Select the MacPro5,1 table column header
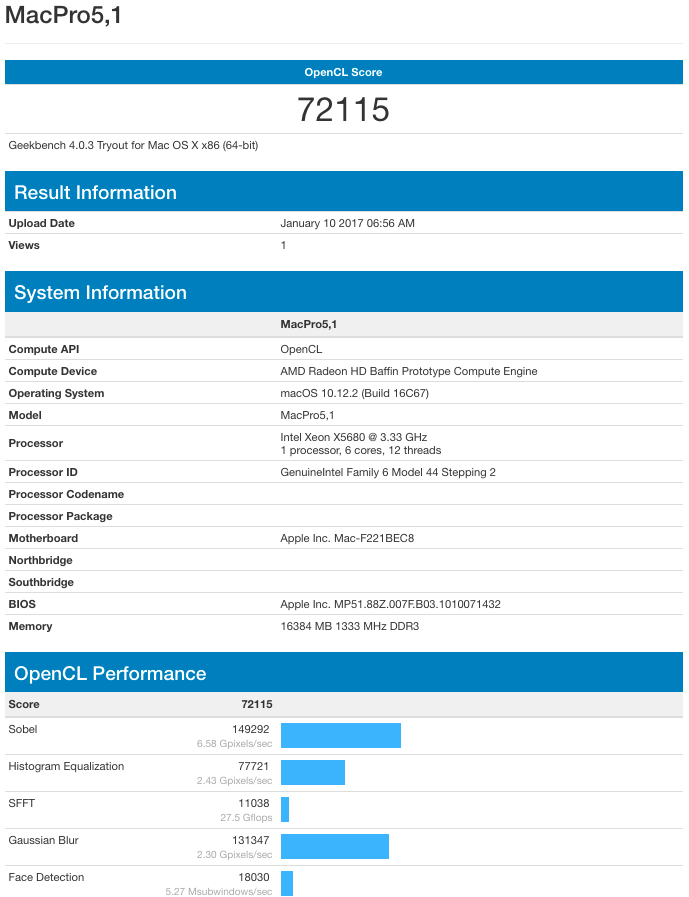The height and width of the screenshot is (897, 689). (308, 324)
